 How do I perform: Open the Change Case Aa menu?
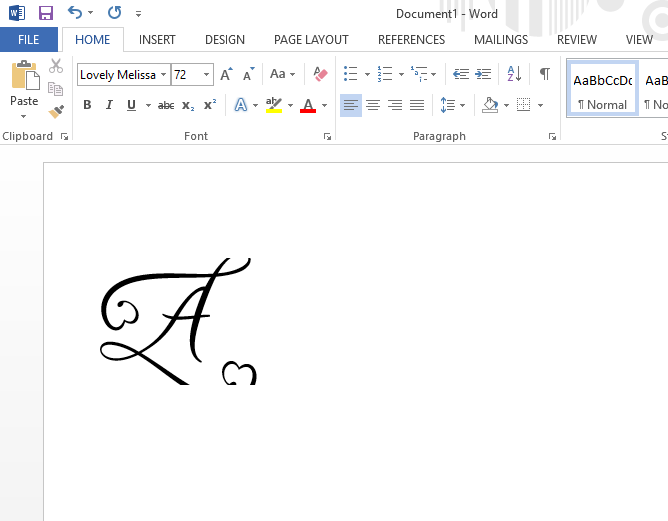click(x=282, y=74)
